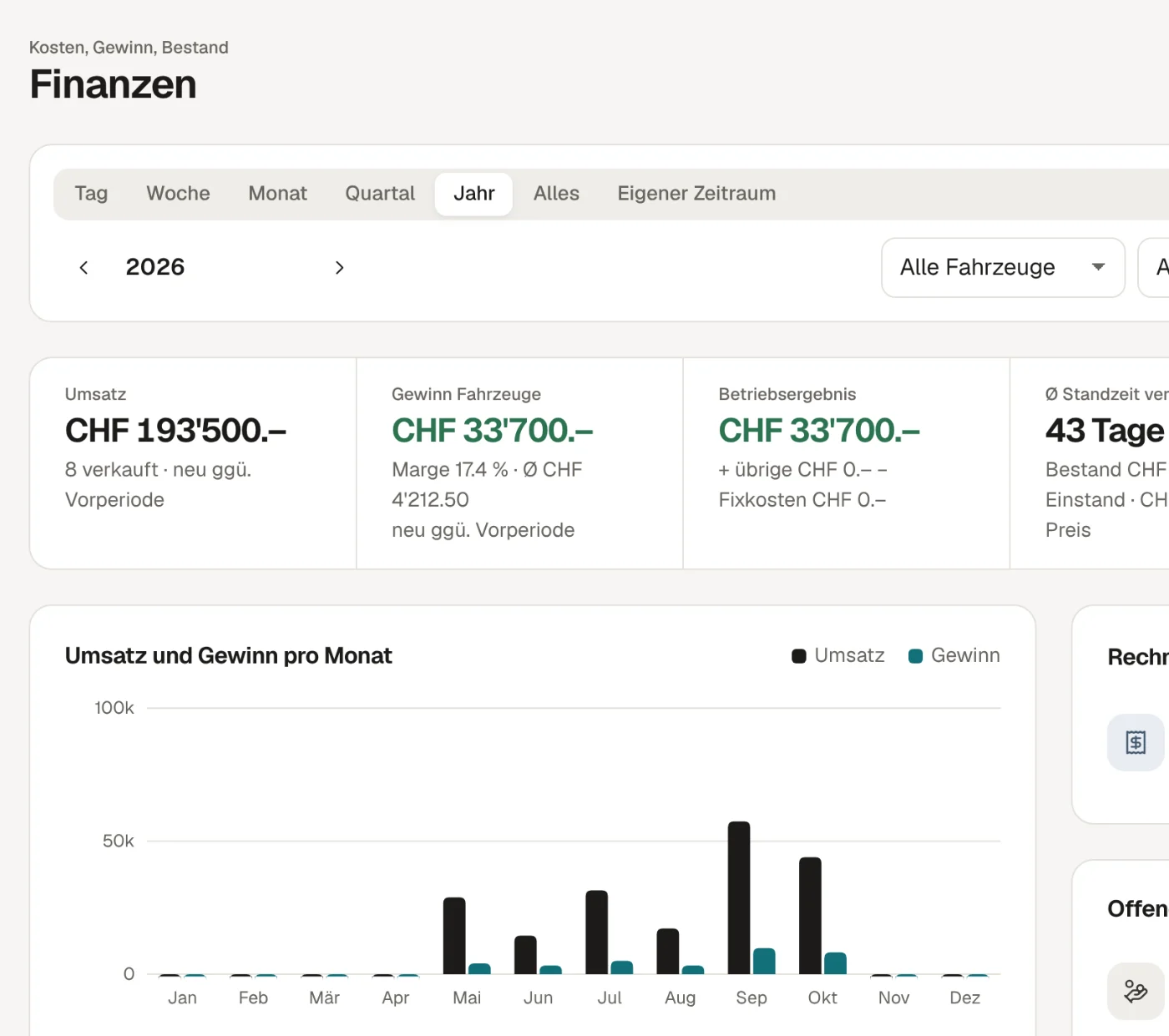The width and height of the screenshot is (1169, 1036).
Task: Click the Juli Umsatz bar
Action: (x=596, y=932)
